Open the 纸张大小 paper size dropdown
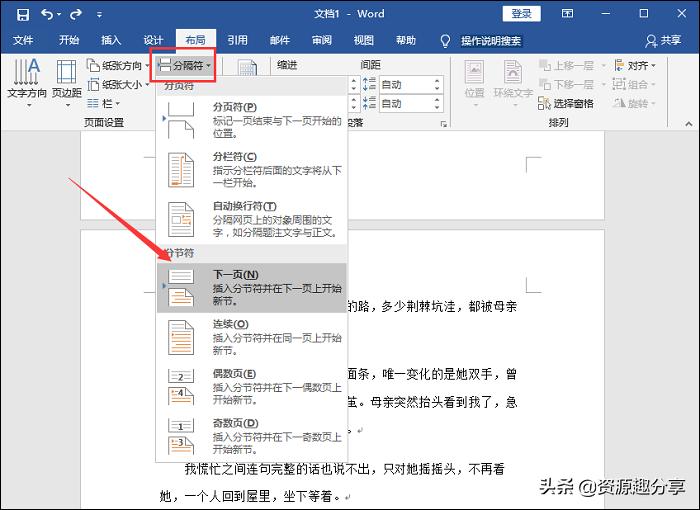This screenshot has height=510, width=700. [x=118, y=84]
